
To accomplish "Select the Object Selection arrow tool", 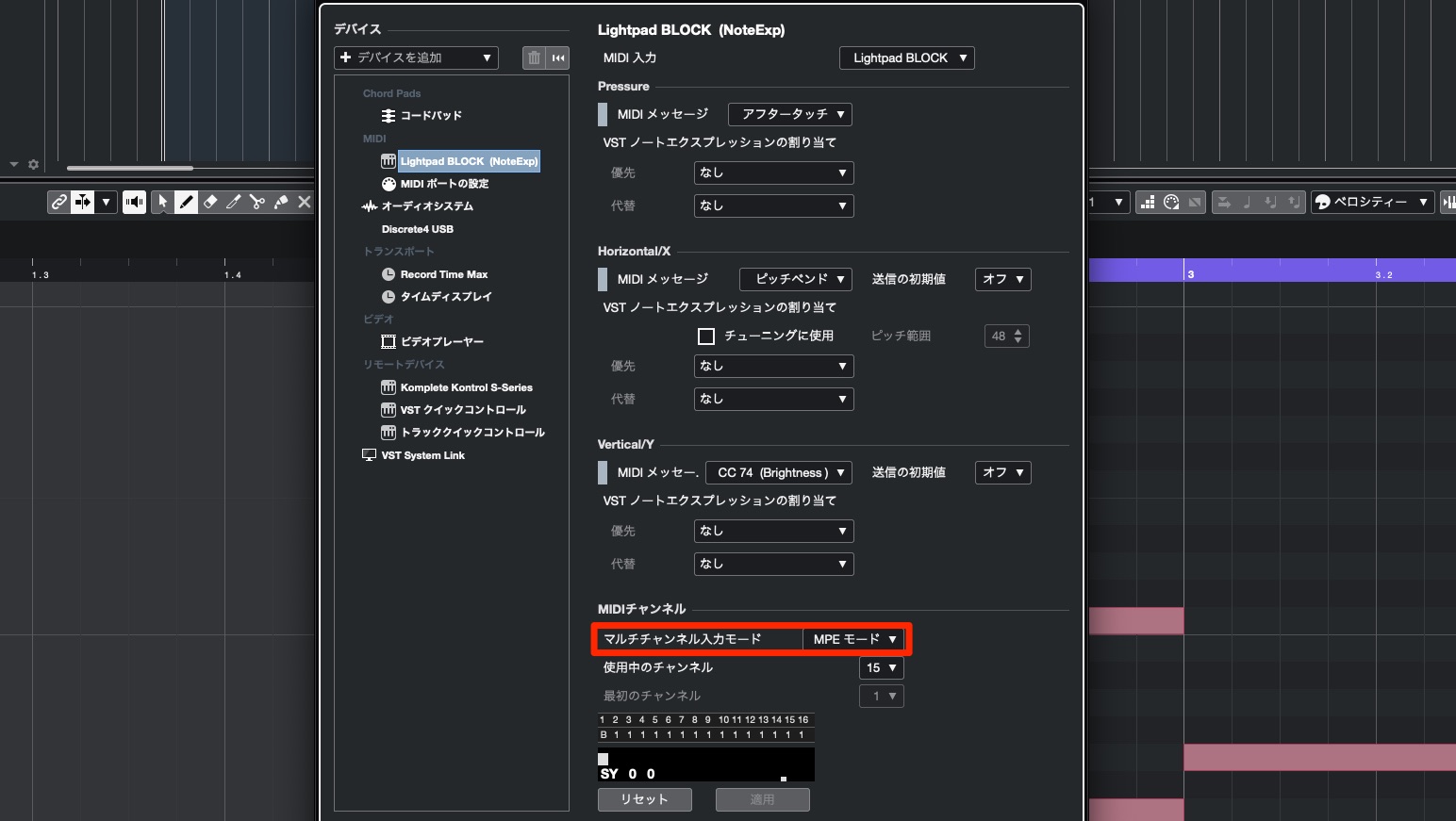I will click(162, 202).
